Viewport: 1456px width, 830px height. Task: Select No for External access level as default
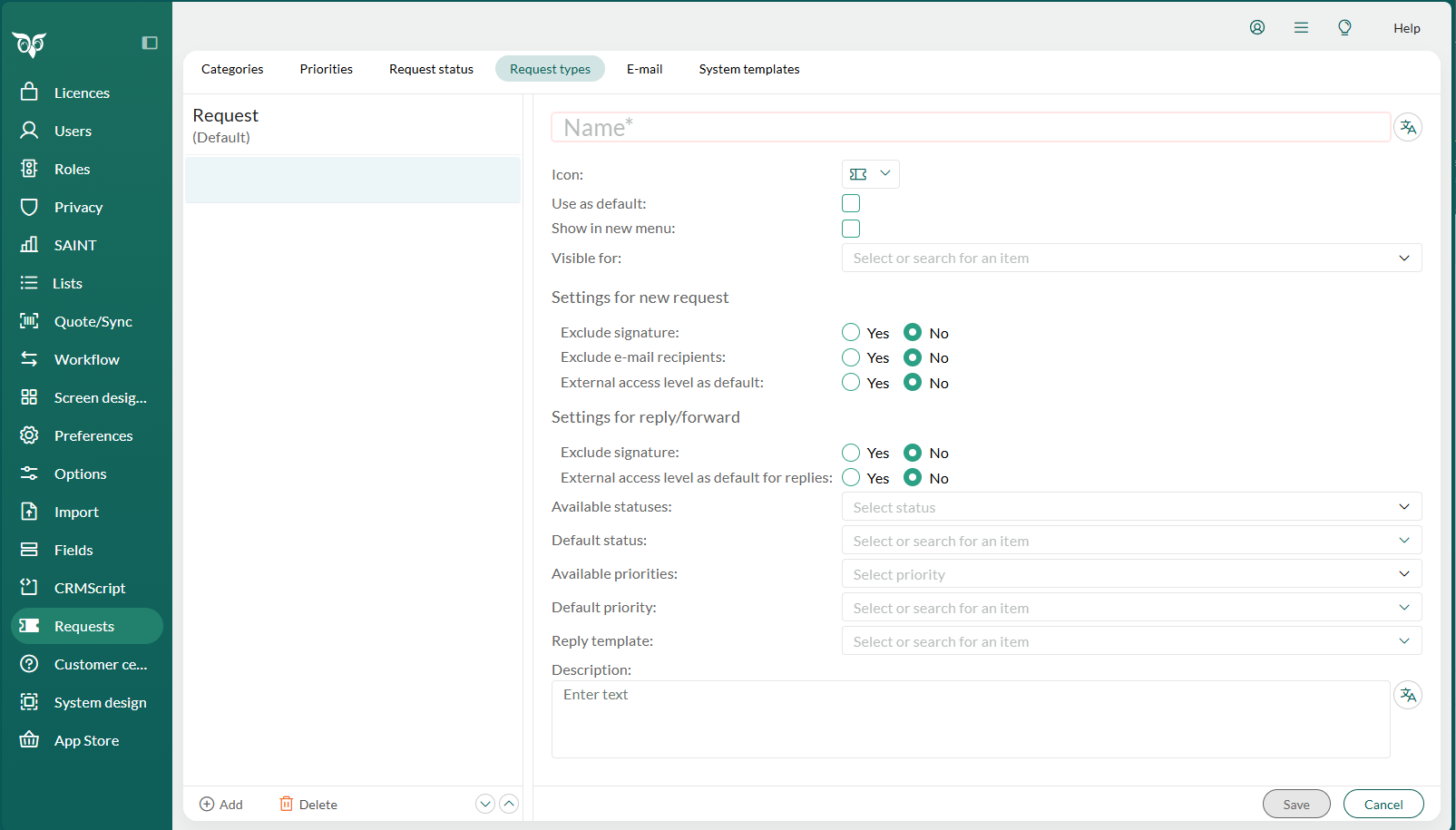[913, 383]
